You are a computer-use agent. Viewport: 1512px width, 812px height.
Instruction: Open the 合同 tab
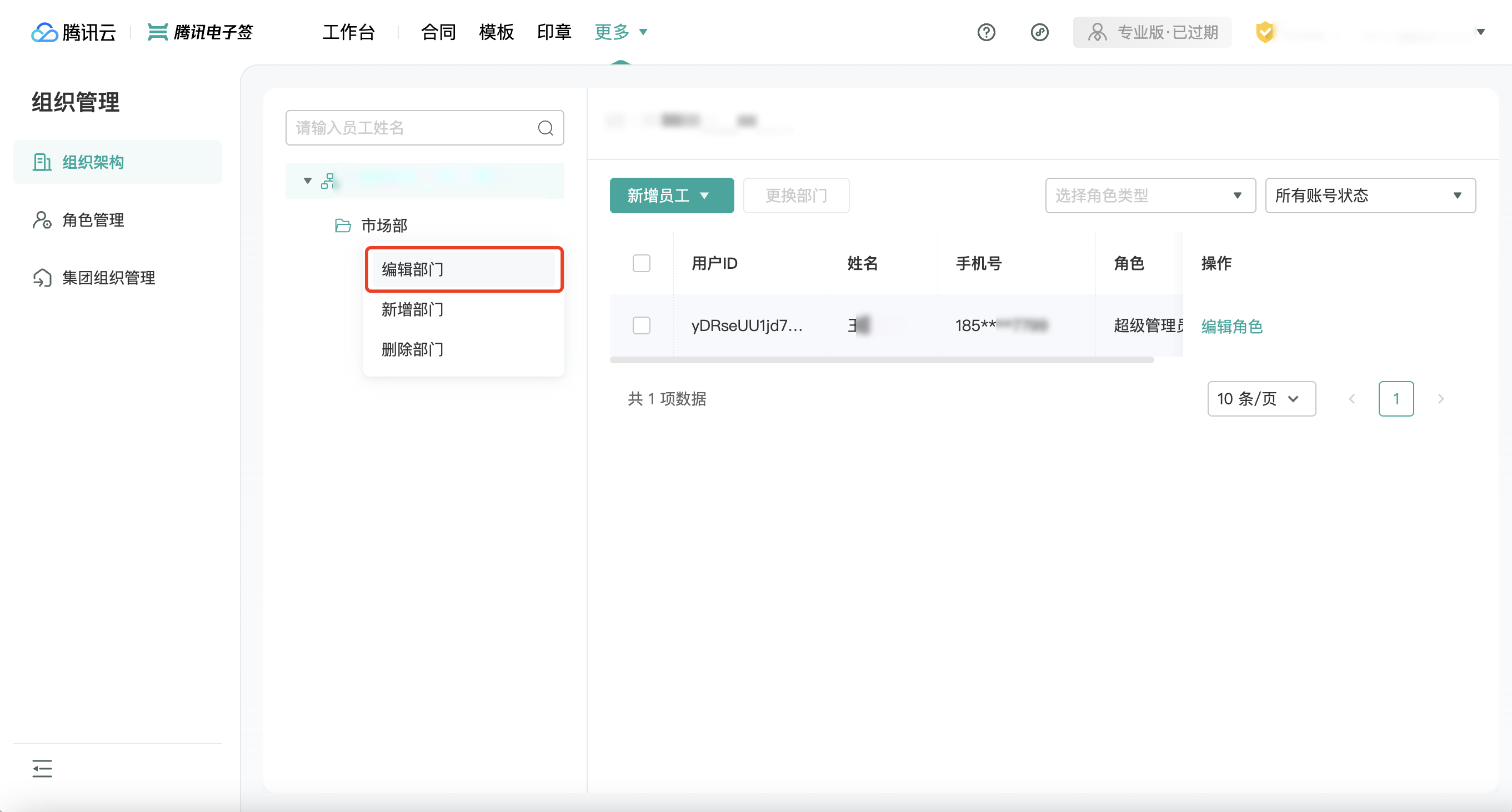pyautogui.click(x=438, y=32)
